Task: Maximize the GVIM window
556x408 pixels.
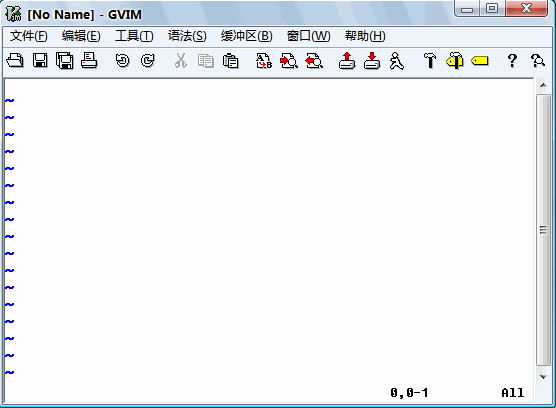Action: click(492, 9)
